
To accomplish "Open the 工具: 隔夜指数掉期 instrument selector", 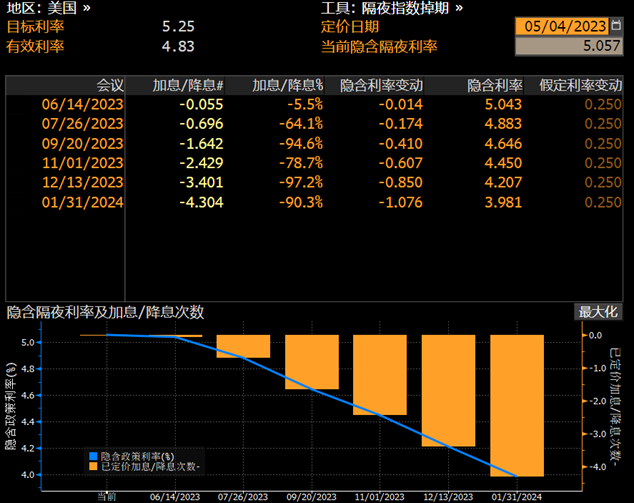I will (x=391, y=8).
